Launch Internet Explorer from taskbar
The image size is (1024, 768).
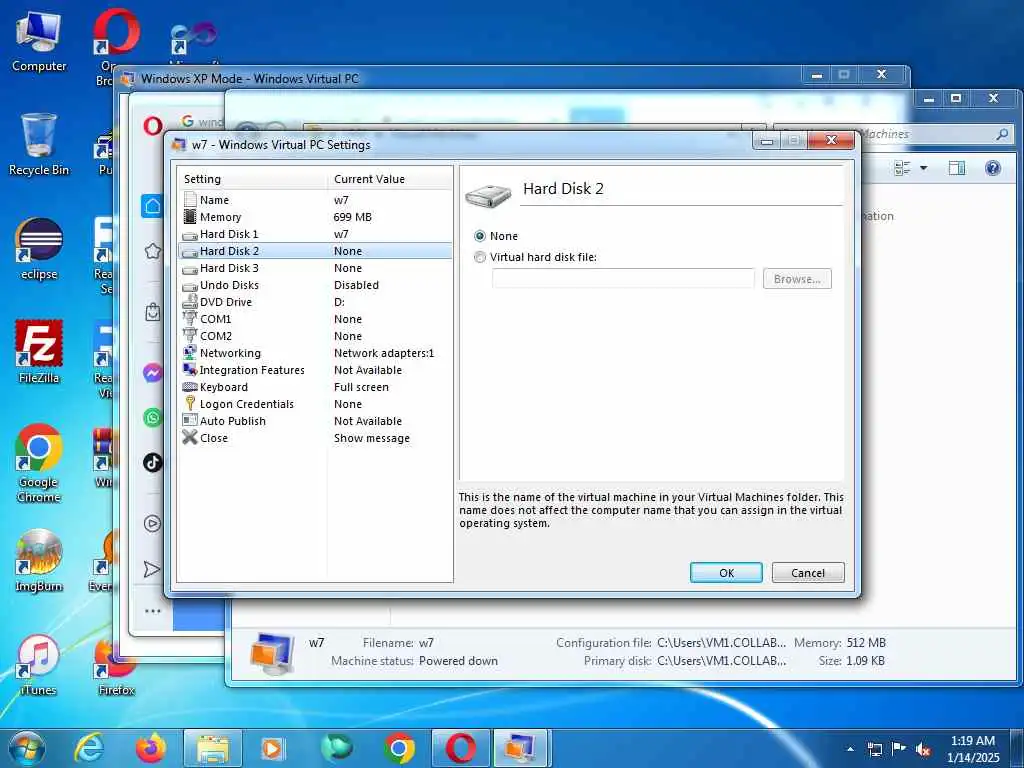(89, 748)
